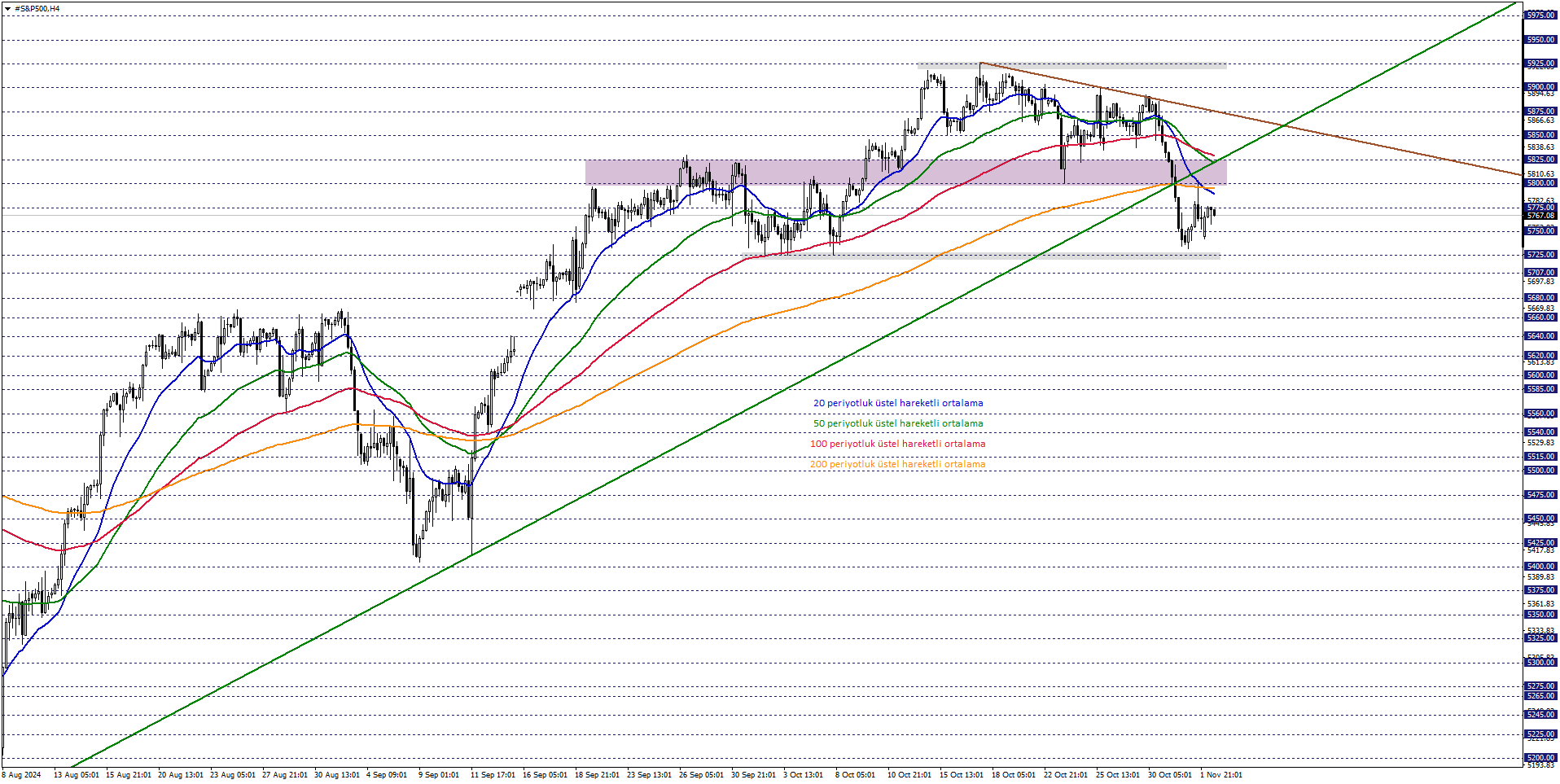Select the 100 periyotluk üstel hareketli ortalama label
Image resolution: width=1560 pixels, height=784 pixels.
click(897, 444)
